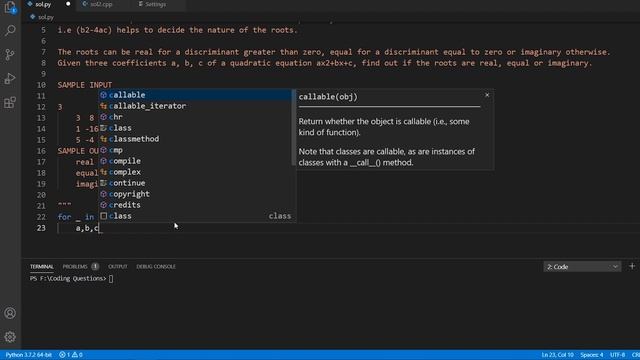Select the sol2.cpp editor tab
The image size is (640, 360).
coord(101,4)
